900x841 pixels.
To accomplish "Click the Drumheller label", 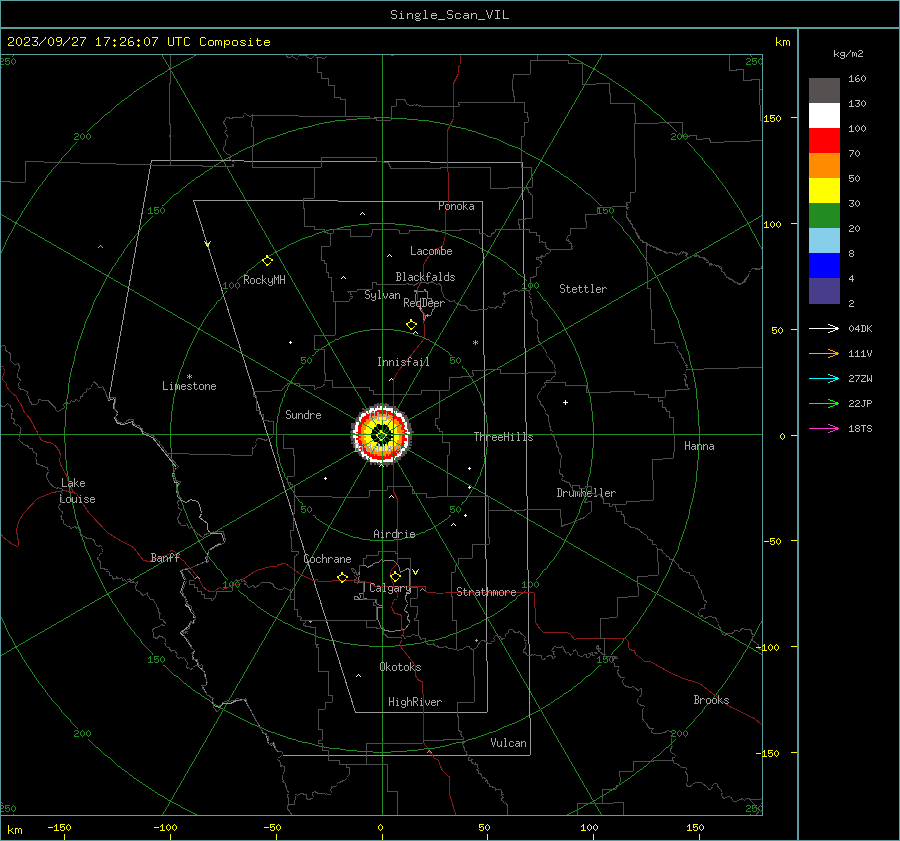I will click(x=586, y=493).
